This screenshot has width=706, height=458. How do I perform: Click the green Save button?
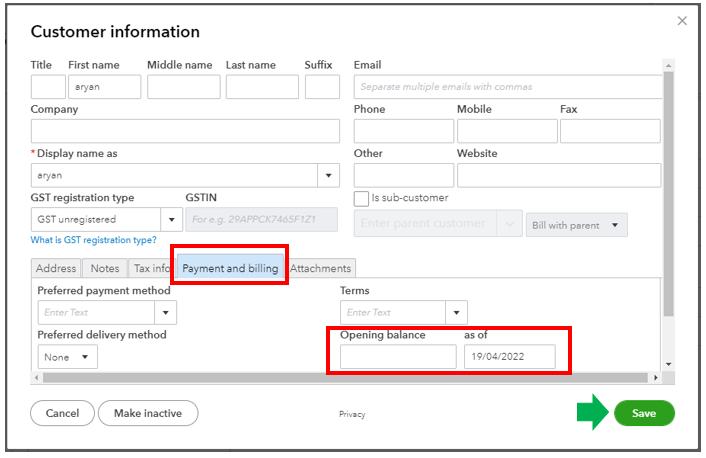point(644,413)
